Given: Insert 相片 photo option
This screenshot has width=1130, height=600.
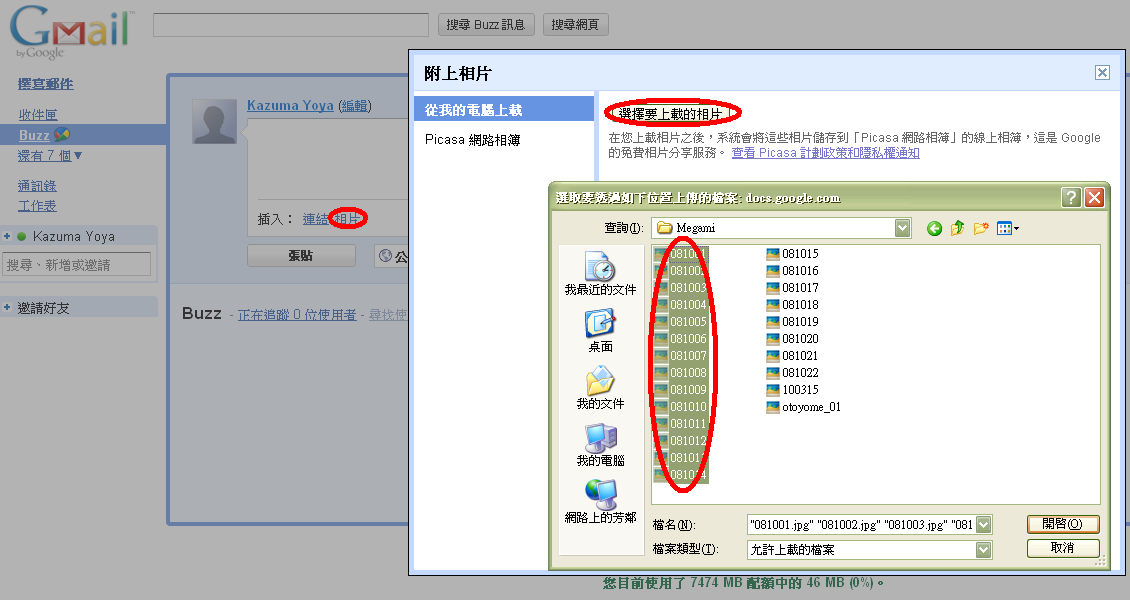Looking at the screenshot, I should (348, 219).
